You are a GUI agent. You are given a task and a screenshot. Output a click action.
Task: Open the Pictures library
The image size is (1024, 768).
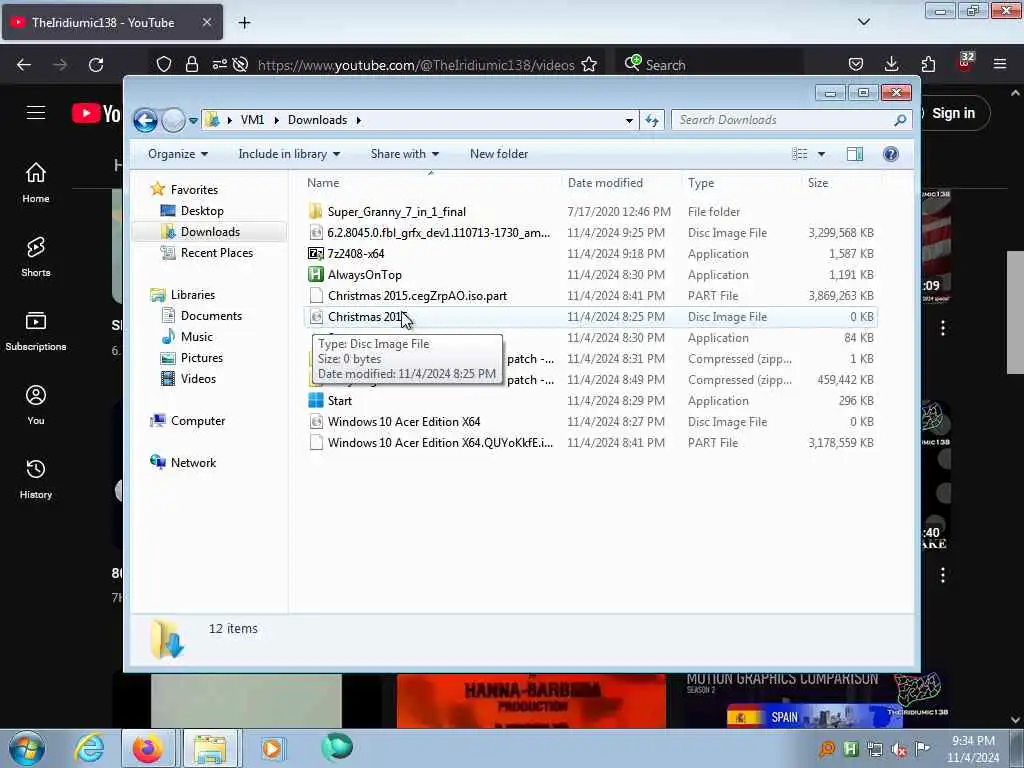(x=201, y=358)
